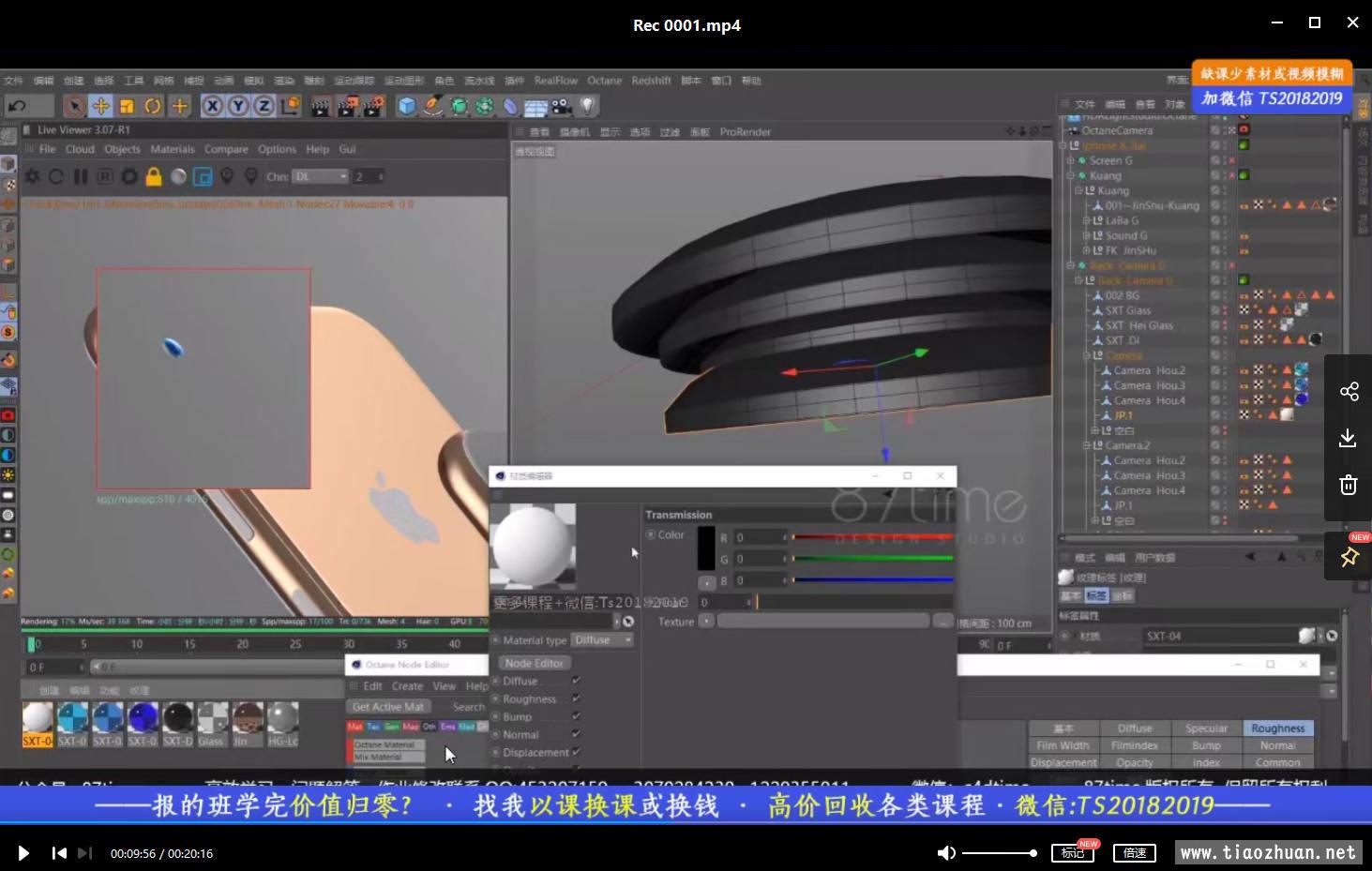1372x871 pixels.
Task: Click the blue Cube primitive icon
Action: coord(406,106)
